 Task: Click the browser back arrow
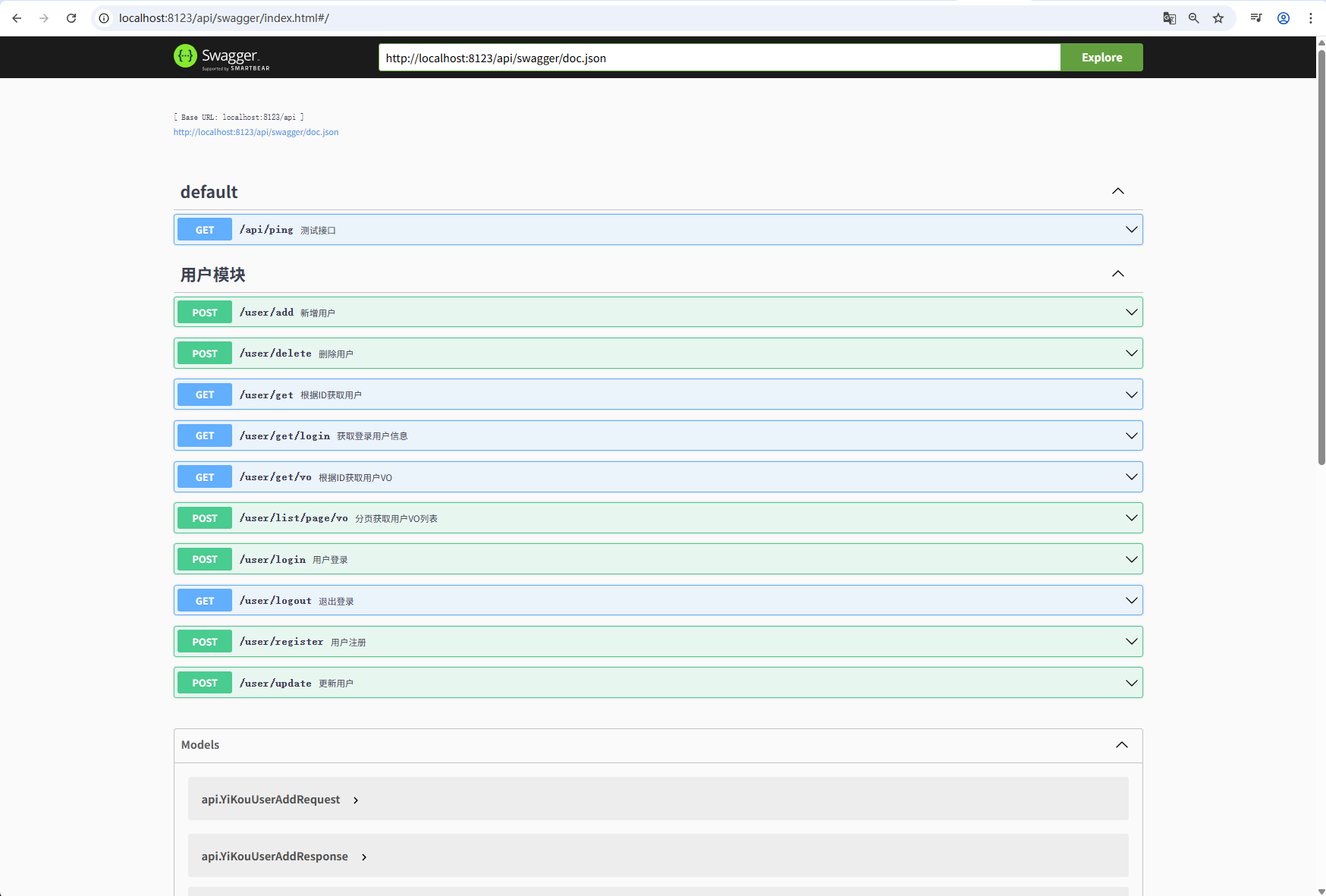[x=17, y=18]
